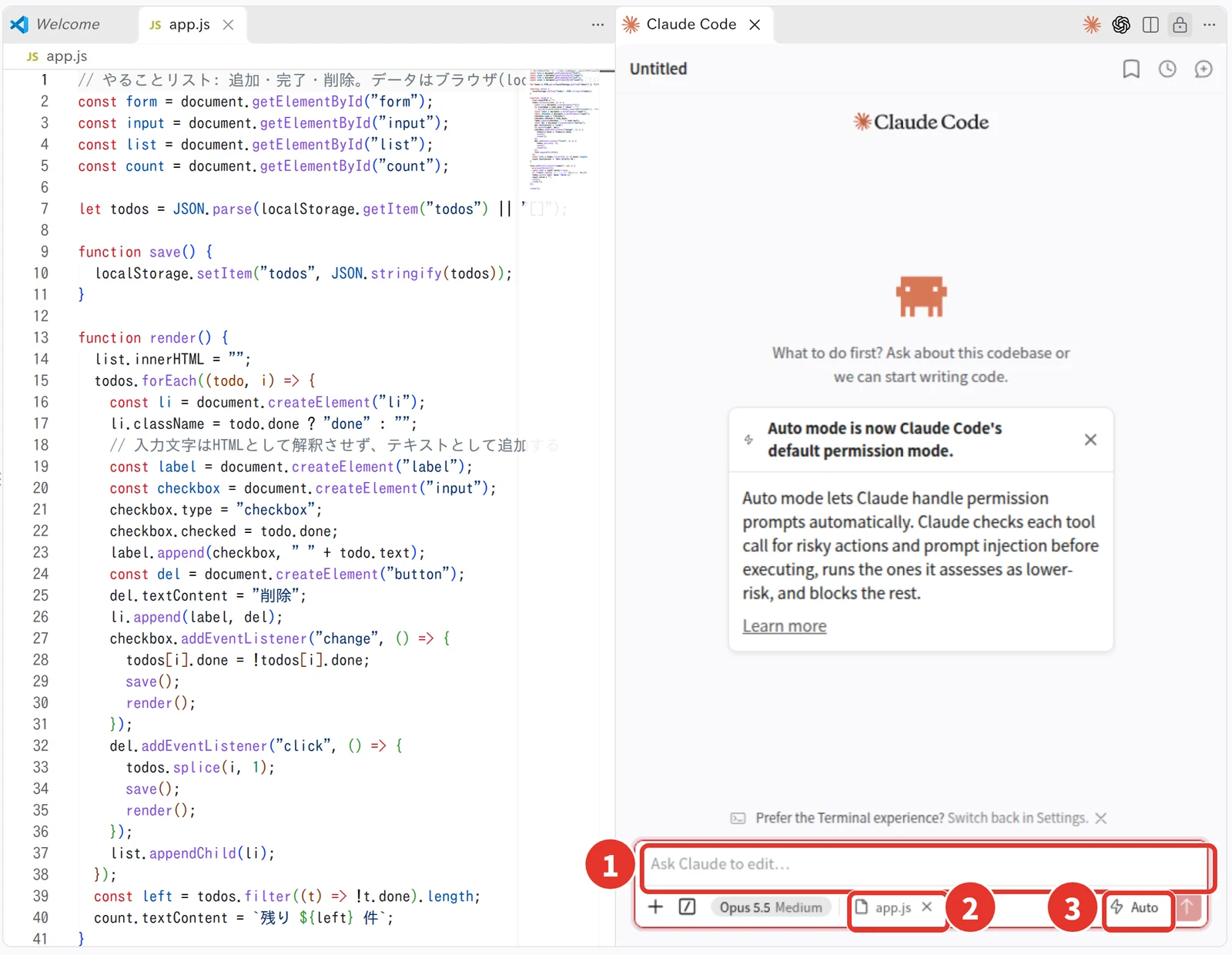Image resolution: width=1232 pixels, height=955 pixels.
Task: Click the 'let todos = JSON.parse' line
Action: point(323,209)
